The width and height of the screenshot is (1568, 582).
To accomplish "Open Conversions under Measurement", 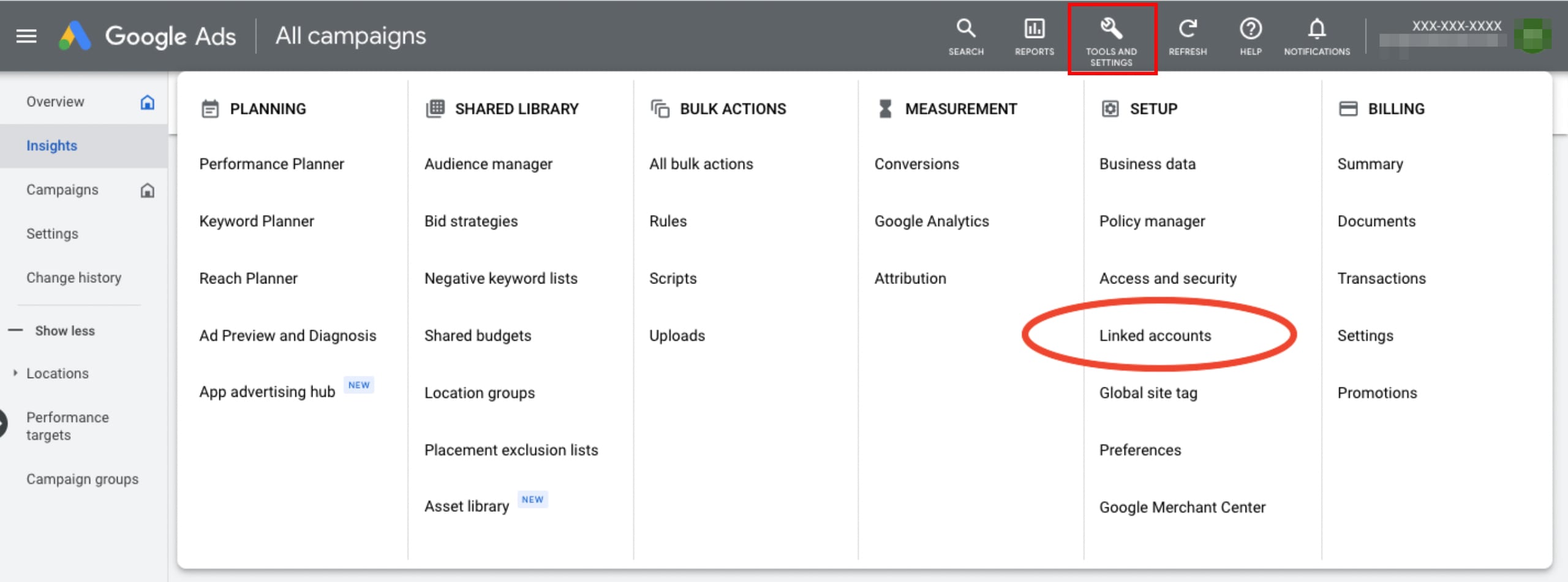I will [x=916, y=163].
